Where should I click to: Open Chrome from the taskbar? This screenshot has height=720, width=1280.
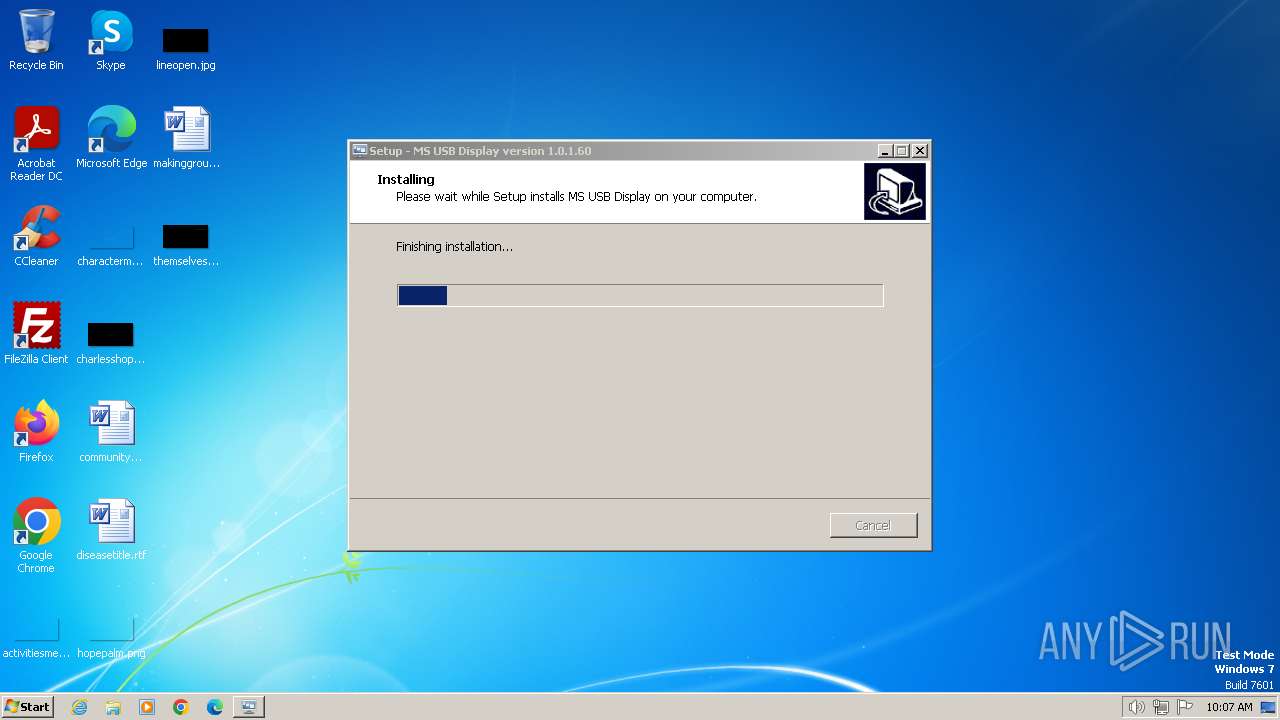coord(181,707)
